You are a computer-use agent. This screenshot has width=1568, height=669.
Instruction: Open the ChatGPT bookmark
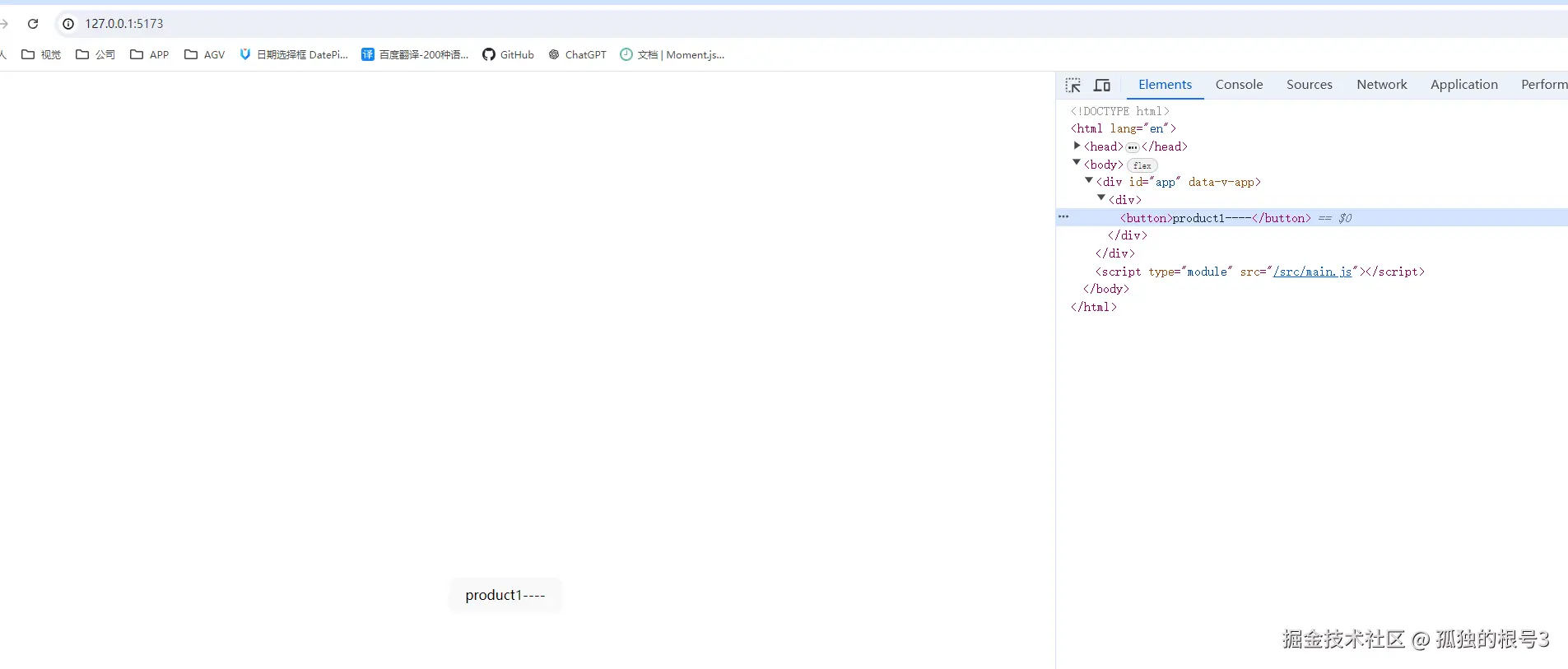coord(578,54)
